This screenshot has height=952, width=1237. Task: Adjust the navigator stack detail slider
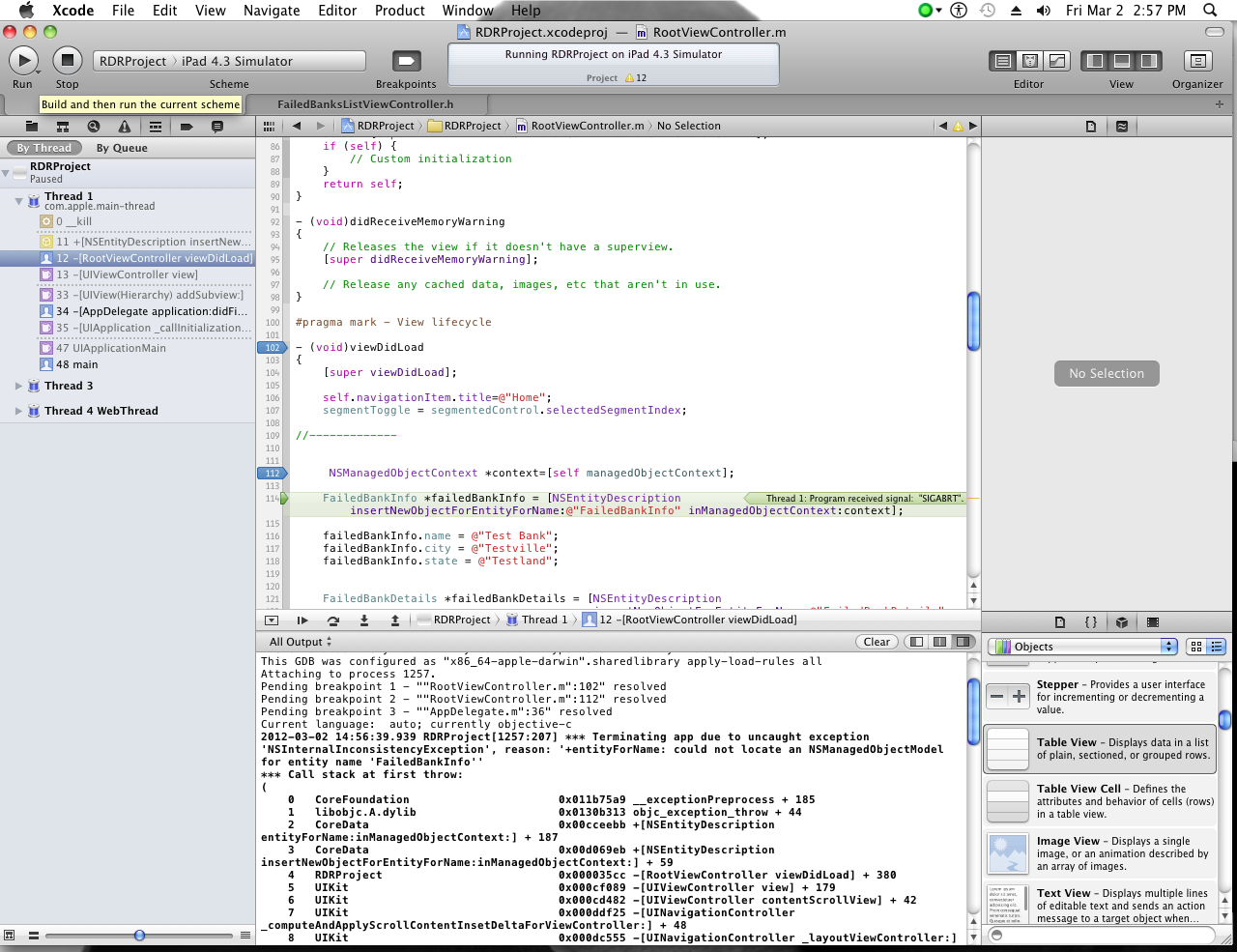tap(139, 936)
